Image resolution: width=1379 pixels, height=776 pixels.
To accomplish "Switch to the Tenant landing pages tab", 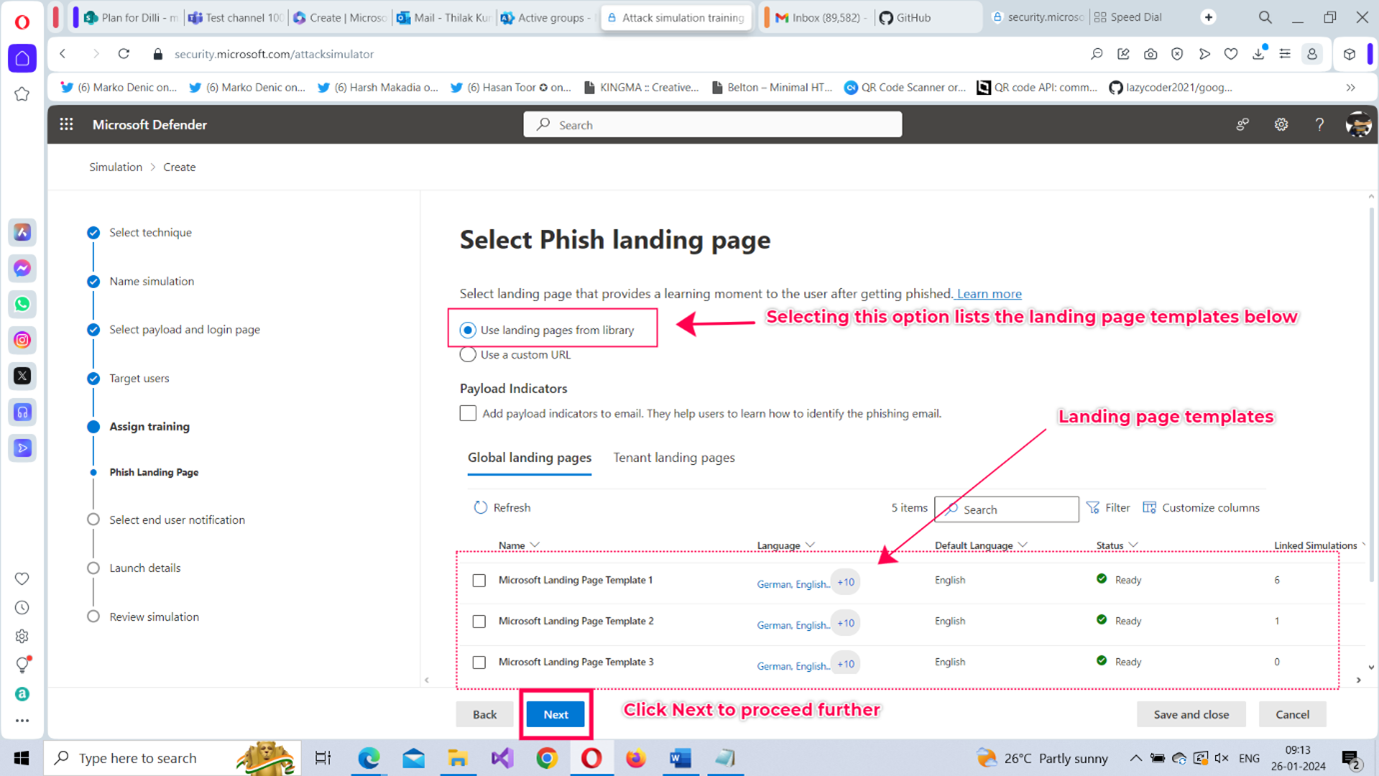I will 673,458.
